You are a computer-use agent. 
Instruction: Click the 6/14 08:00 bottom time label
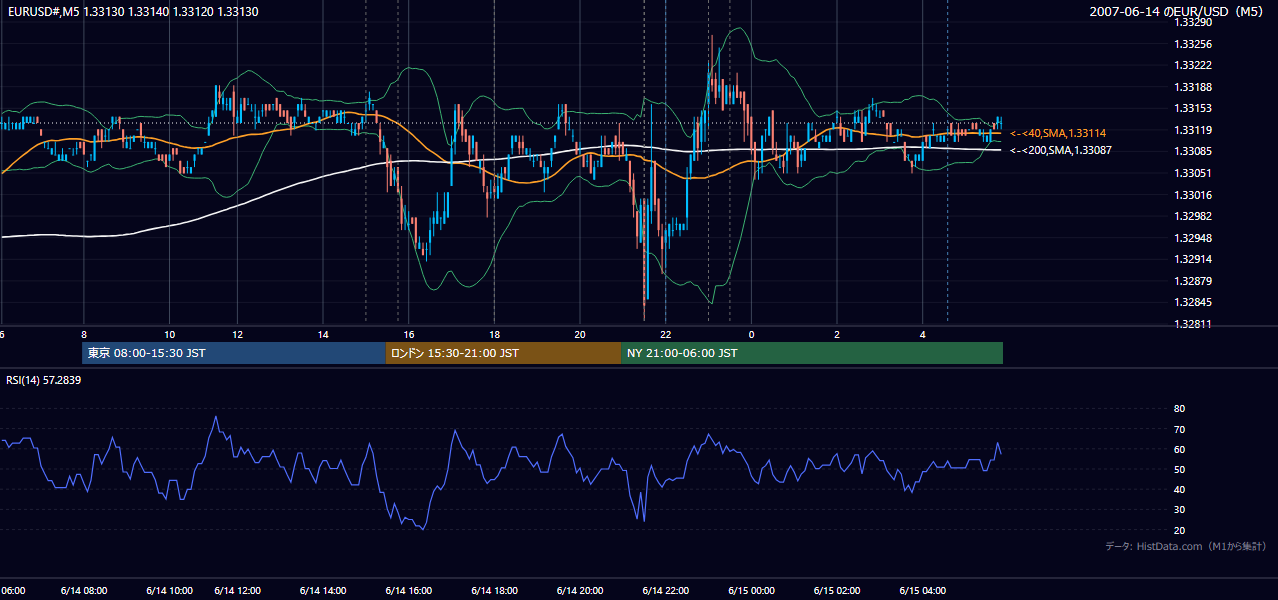tap(84, 591)
